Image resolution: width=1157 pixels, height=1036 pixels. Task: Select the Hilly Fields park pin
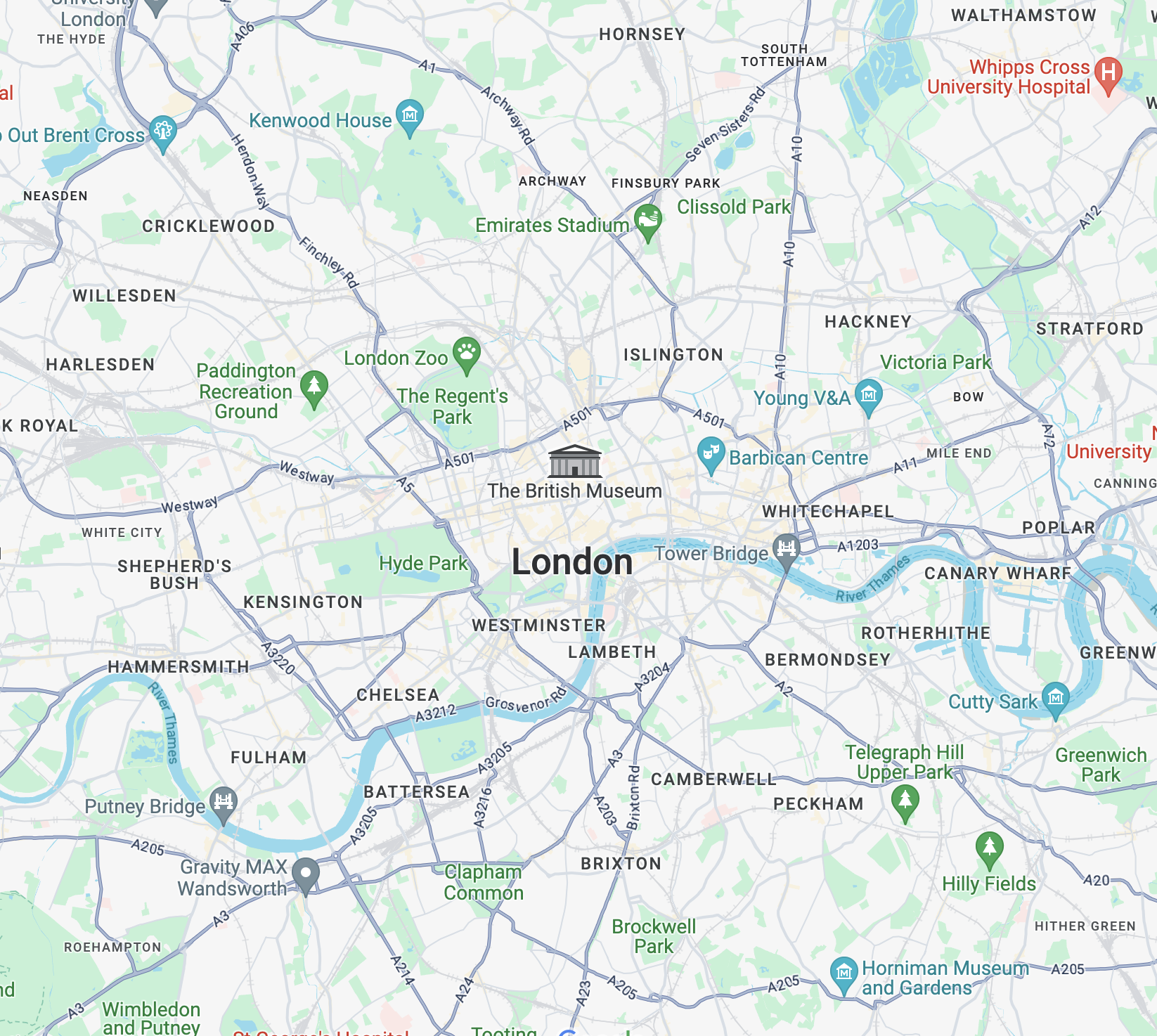(990, 850)
